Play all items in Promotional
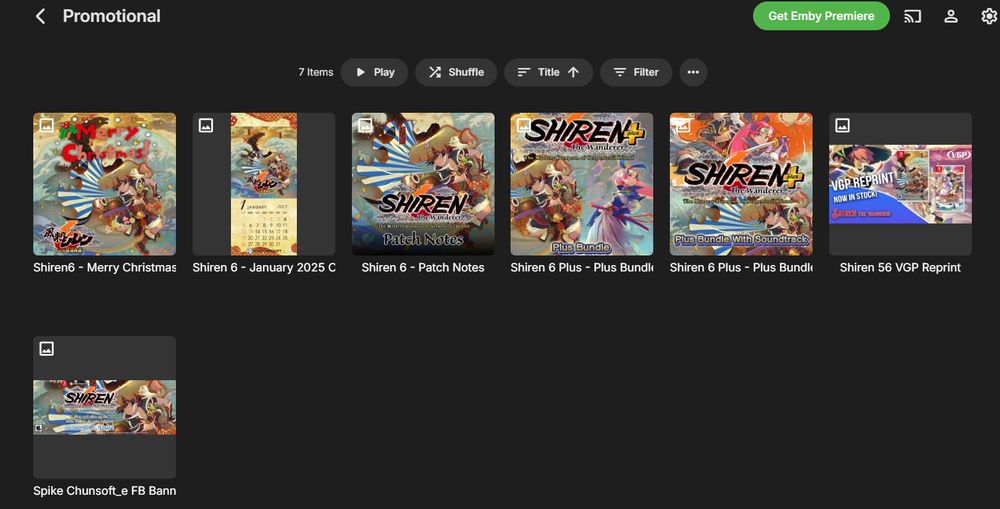This screenshot has height=509, width=1000. pyautogui.click(x=374, y=72)
